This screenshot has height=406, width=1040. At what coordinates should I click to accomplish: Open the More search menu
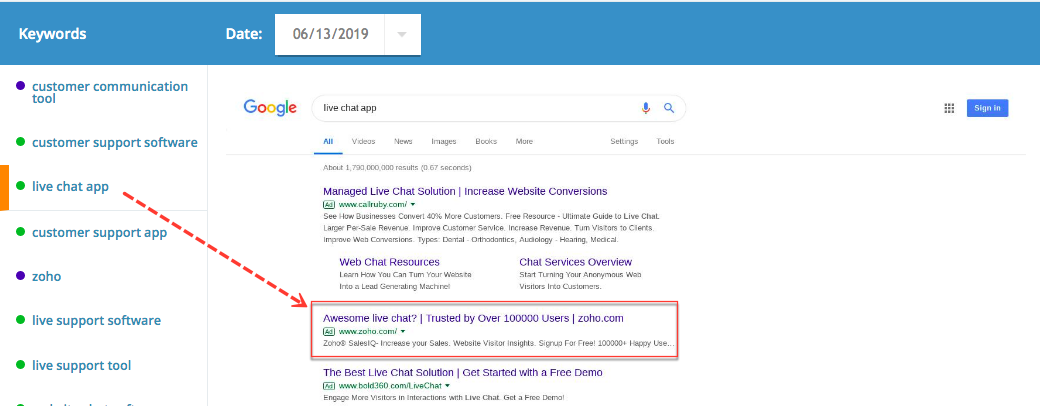[524, 141]
